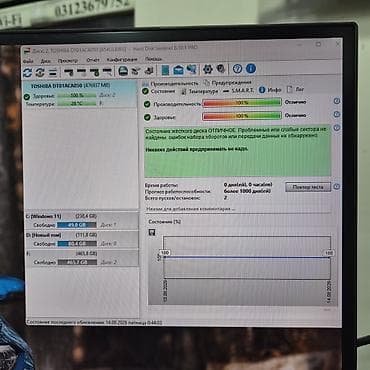Screen dimensions: 370x370
Task: Open the Диск menu
Action: [x=46, y=61]
